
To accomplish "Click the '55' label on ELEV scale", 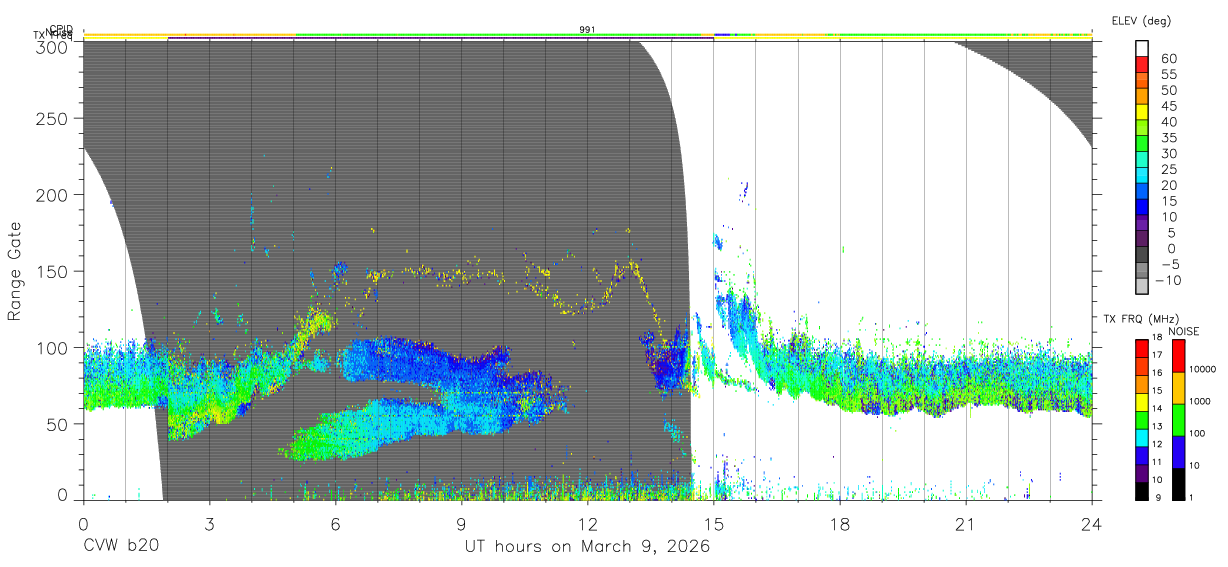I will (x=1168, y=74).
